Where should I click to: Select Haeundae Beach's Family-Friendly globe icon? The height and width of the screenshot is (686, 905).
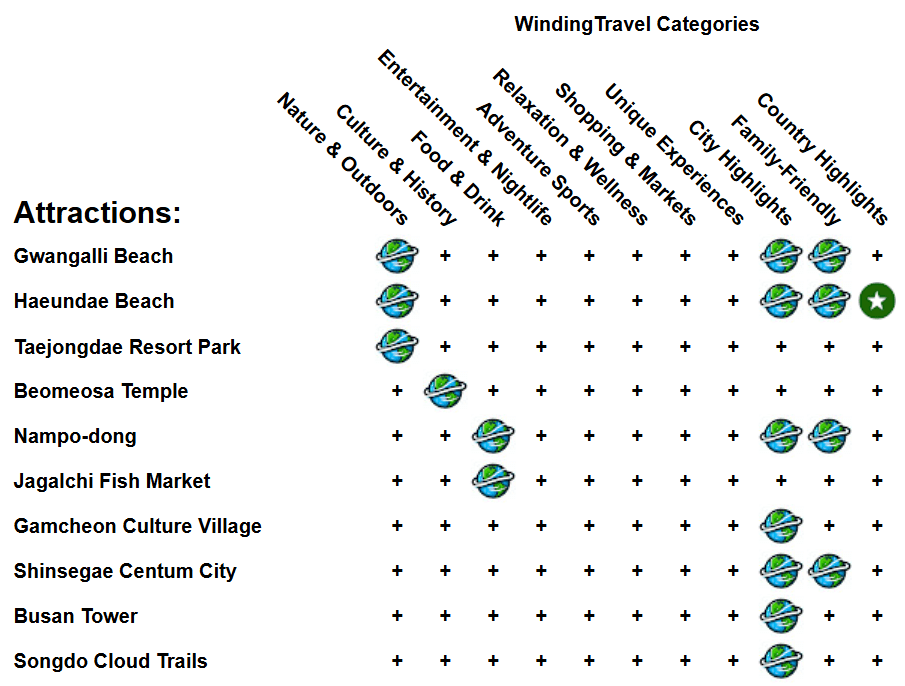coord(829,301)
